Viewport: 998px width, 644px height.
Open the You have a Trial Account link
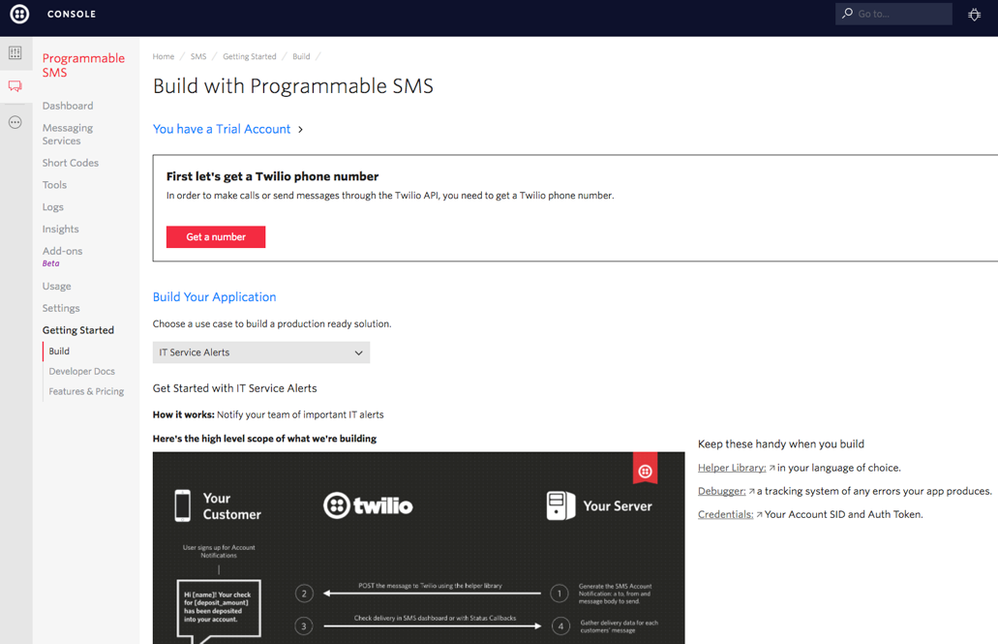click(x=221, y=129)
